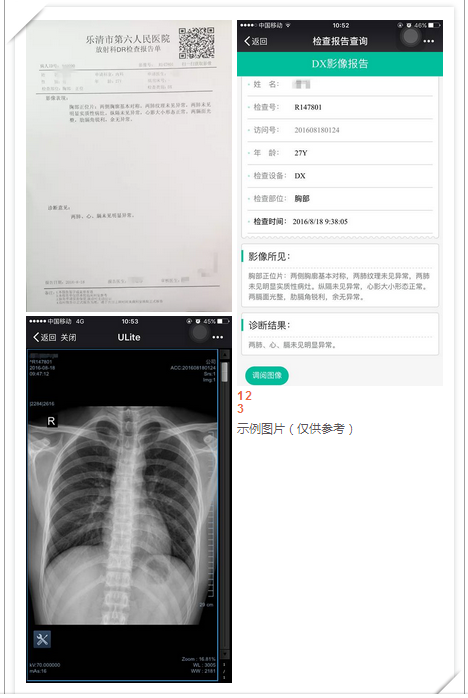Tap the 检查时间 2016/8/18 row
Image resolution: width=468 pixels, height=698 pixels.
340,222
